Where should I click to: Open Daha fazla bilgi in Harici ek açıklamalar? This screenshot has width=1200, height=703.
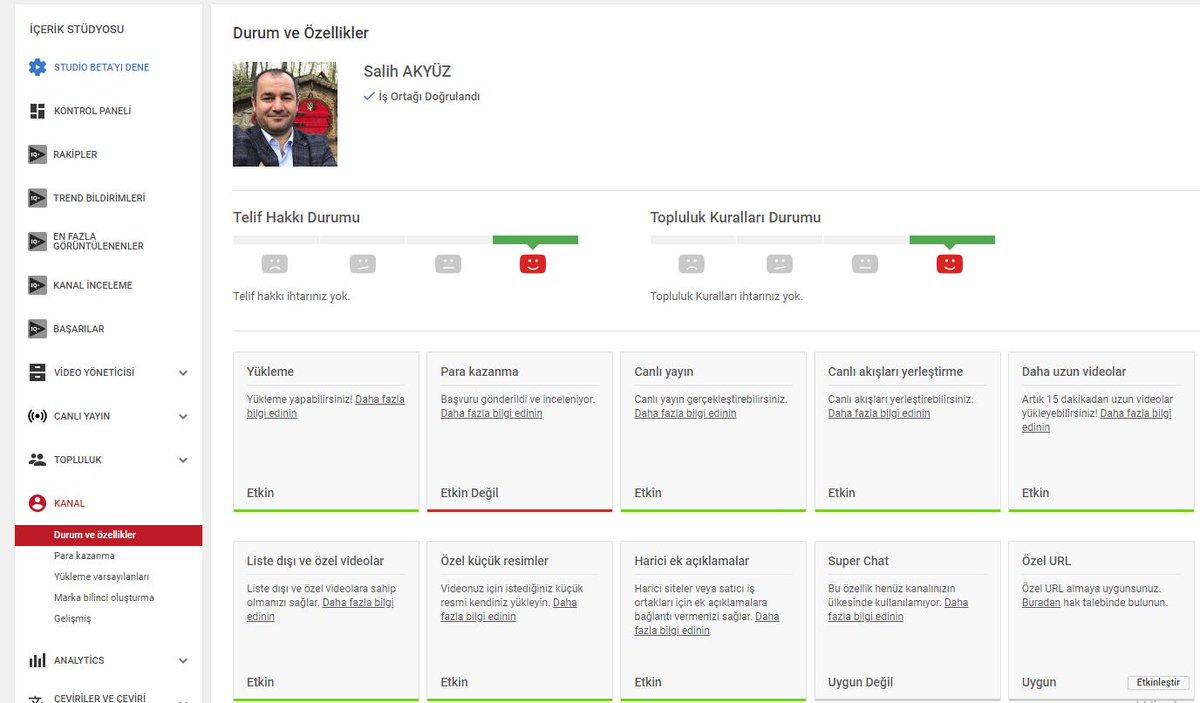point(707,624)
